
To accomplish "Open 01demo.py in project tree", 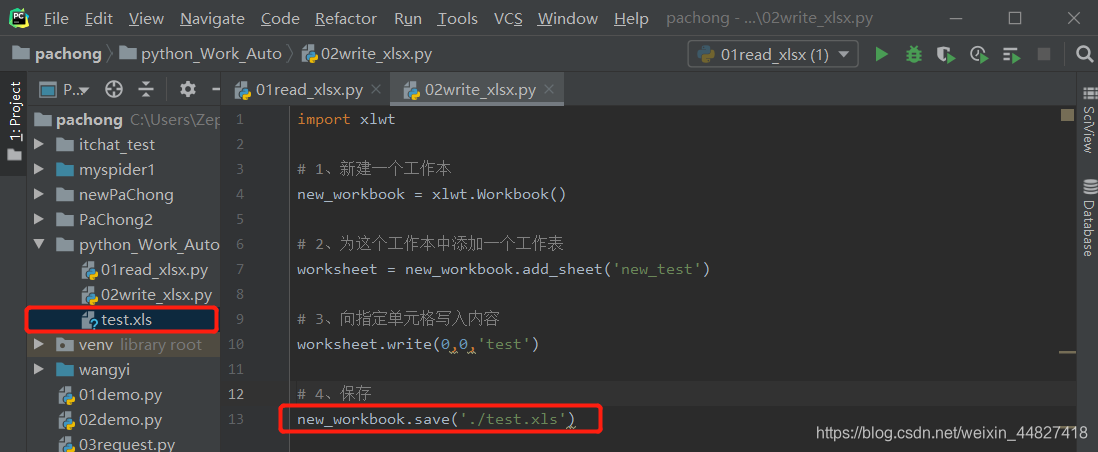I will tap(120, 395).
